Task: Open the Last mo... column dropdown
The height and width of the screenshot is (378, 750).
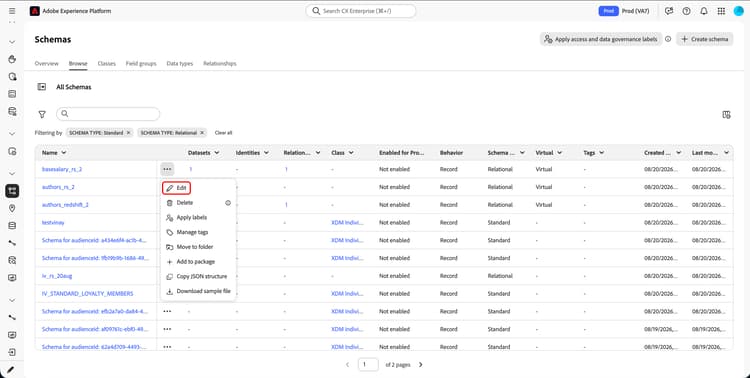Action: pos(726,153)
